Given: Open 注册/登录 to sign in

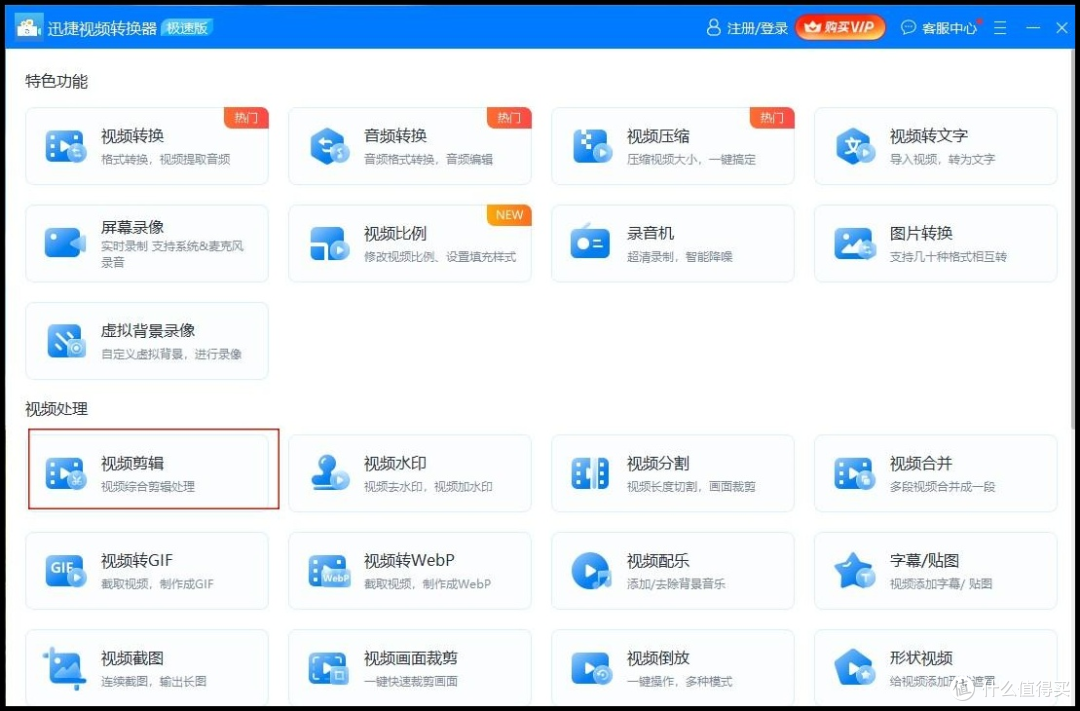Looking at the screenshot, I should pyautogui.click(x=747, y=28).
